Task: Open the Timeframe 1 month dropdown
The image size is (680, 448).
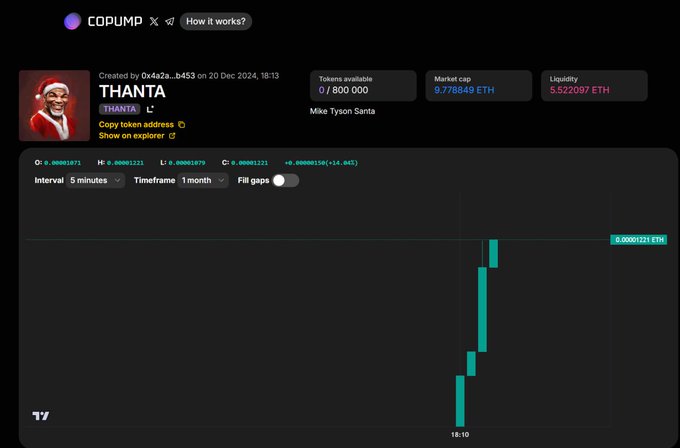Action: click(x=203, y=180)
